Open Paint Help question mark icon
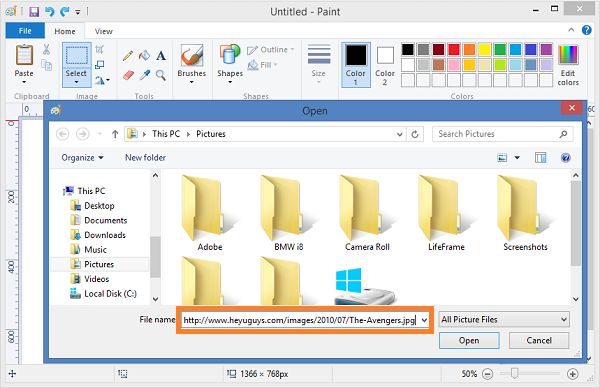600x388 pixels. (586, 30)
